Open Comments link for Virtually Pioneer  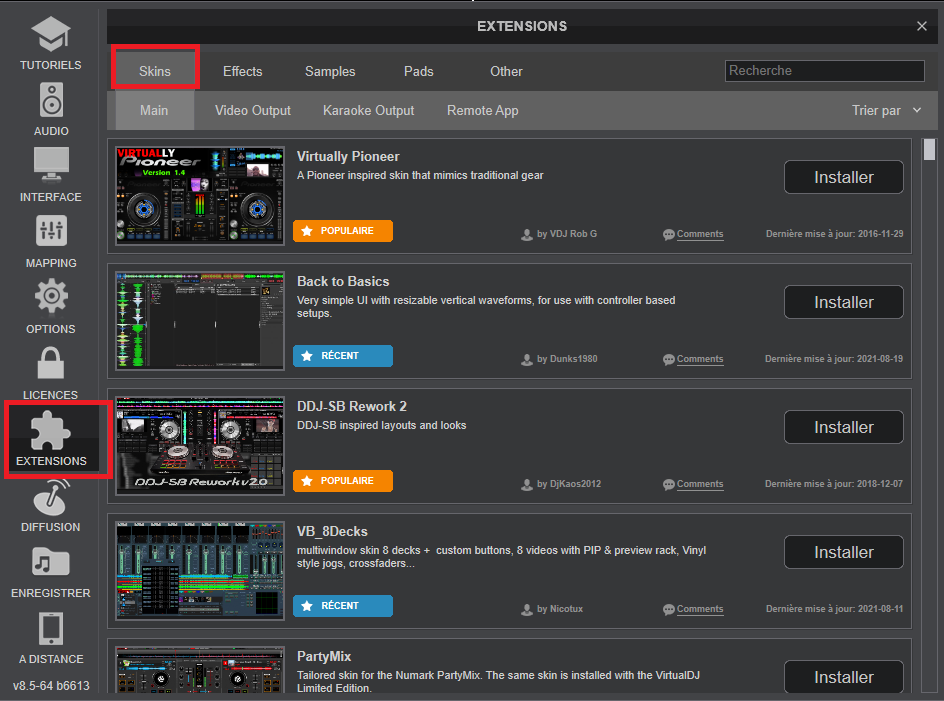(x=700, y=234)
